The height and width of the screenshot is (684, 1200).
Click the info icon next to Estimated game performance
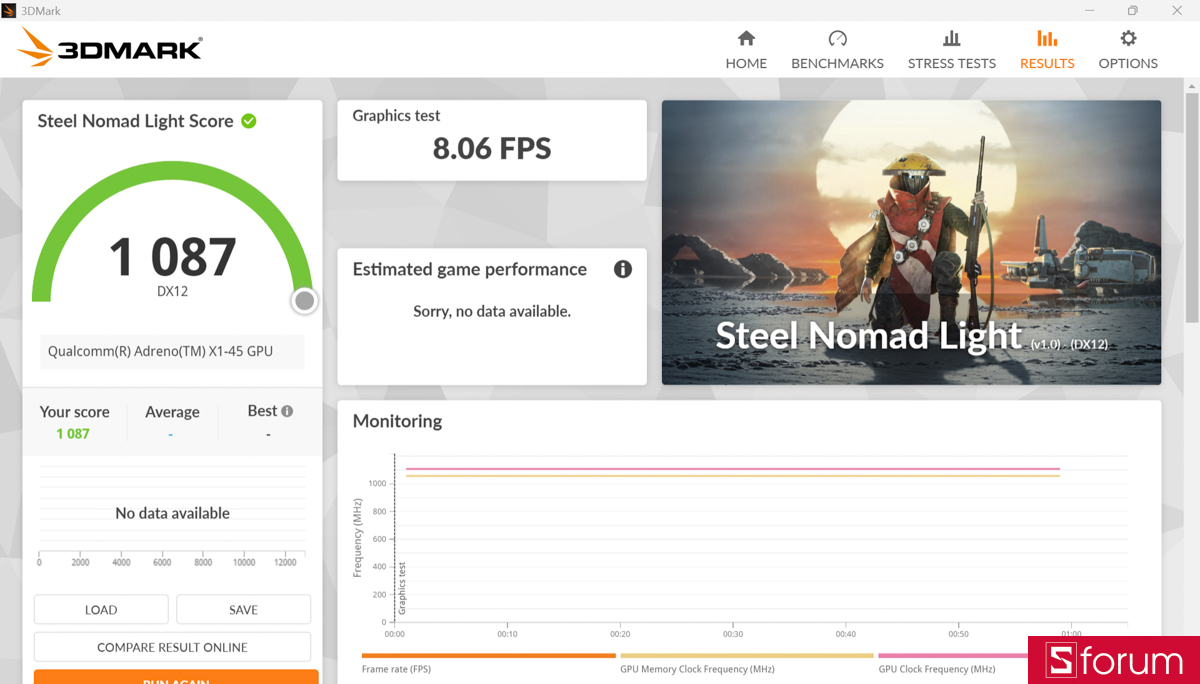[x=623, y=269]
